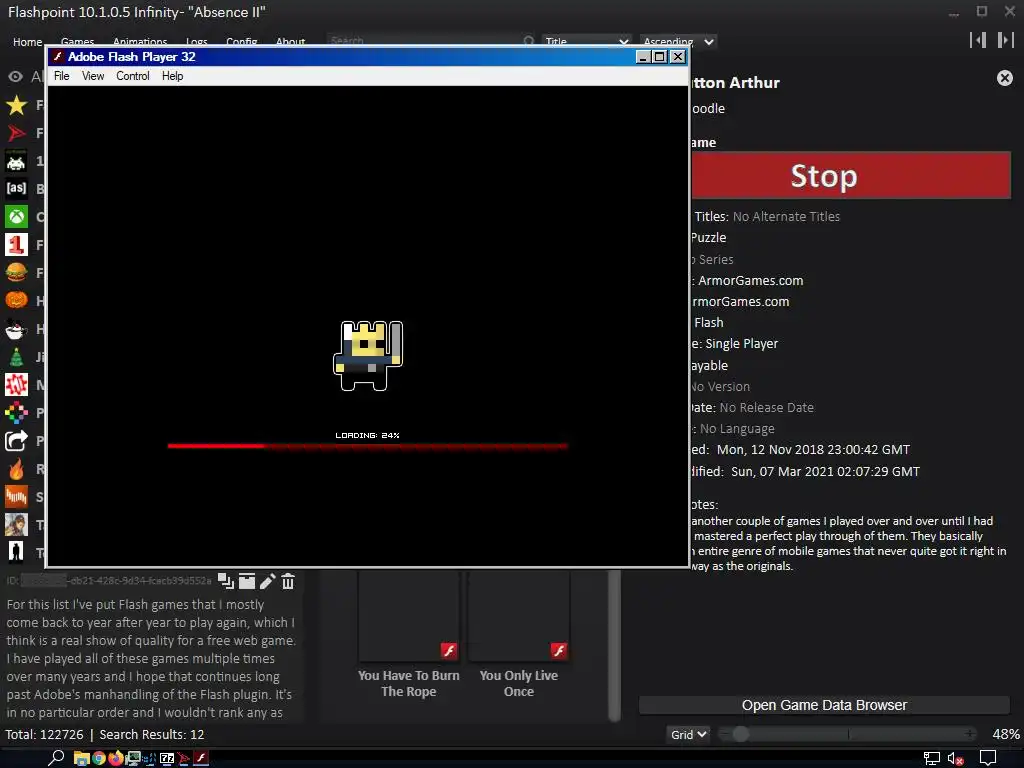The height and width of the screenshot is (768, 1024).
Task: Open the Config tab in Flashpoint
Action: coord(242,42)
